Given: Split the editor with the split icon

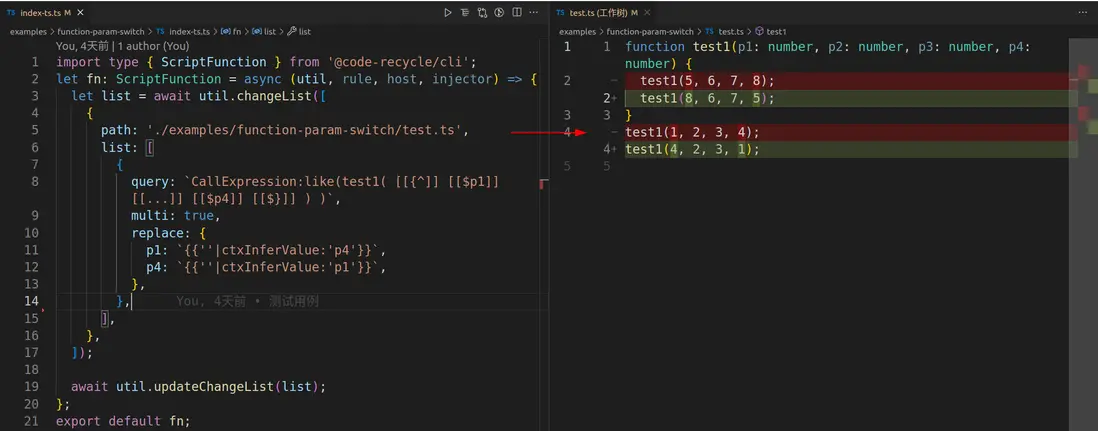Looking at the screenshot, I should (x=517, y=13).
